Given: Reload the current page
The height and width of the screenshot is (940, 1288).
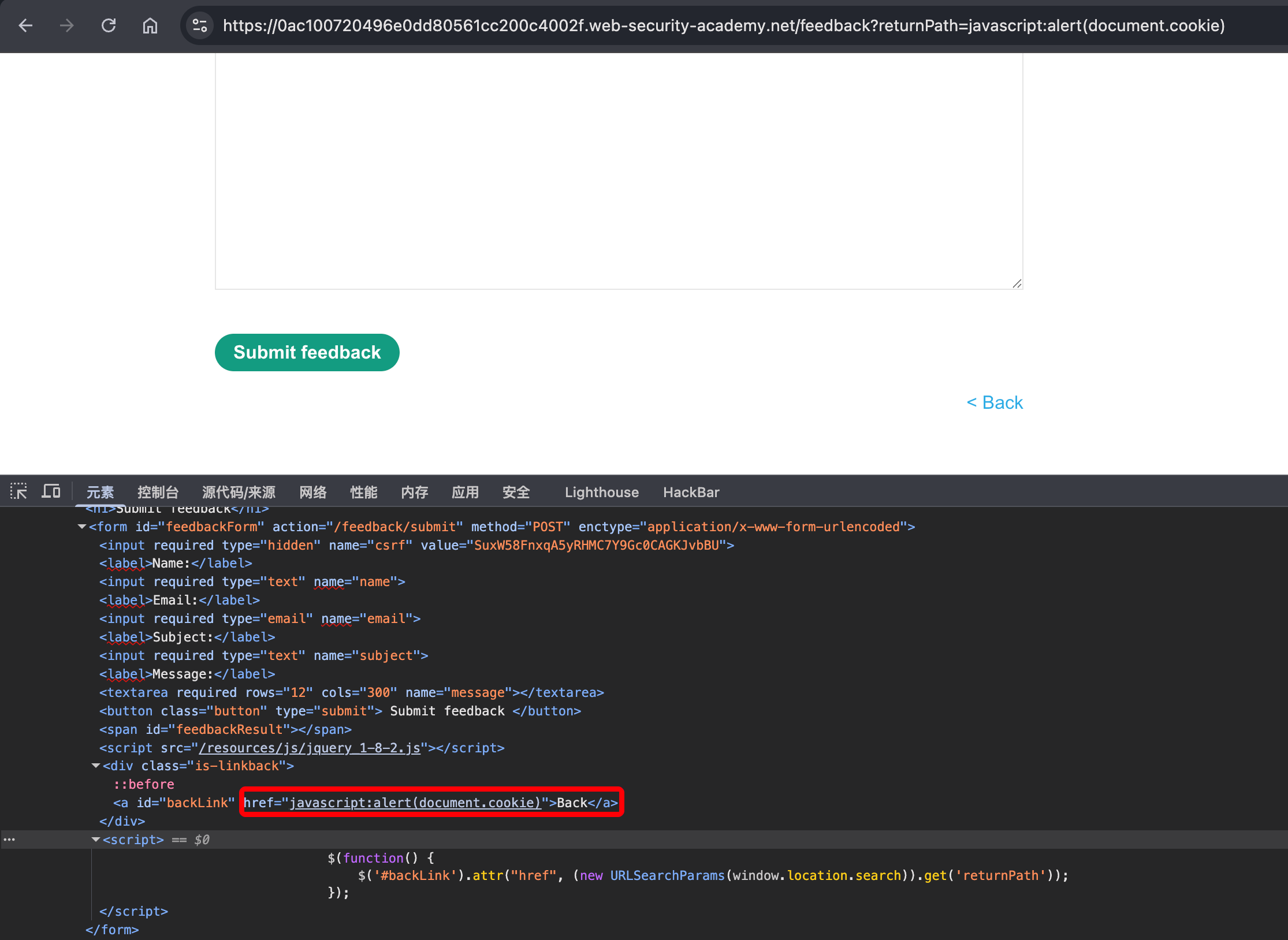Looking at the screenshot, I should [x=109, y=25].
